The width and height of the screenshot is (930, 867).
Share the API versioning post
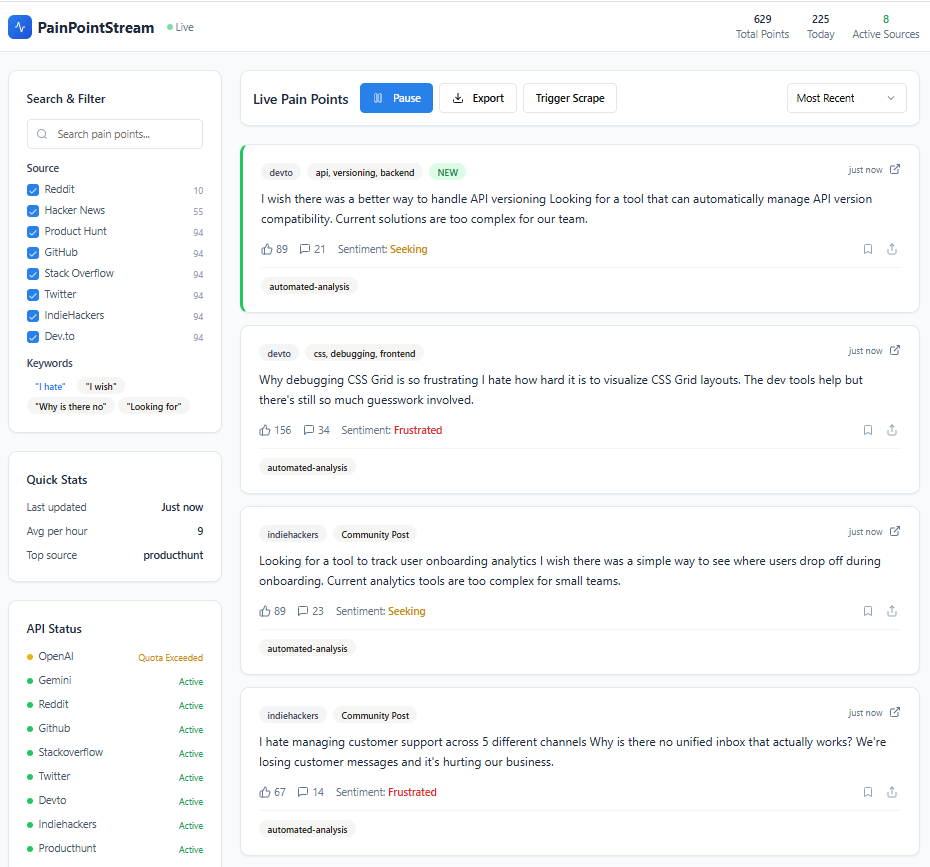tap(892, 249)
